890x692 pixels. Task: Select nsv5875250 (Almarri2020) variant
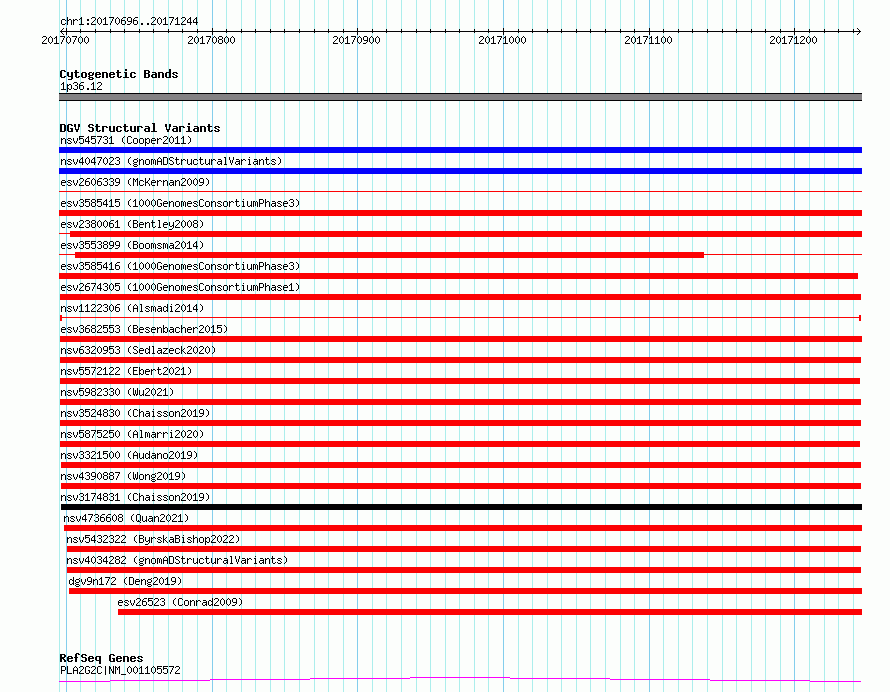pos(132,434)
